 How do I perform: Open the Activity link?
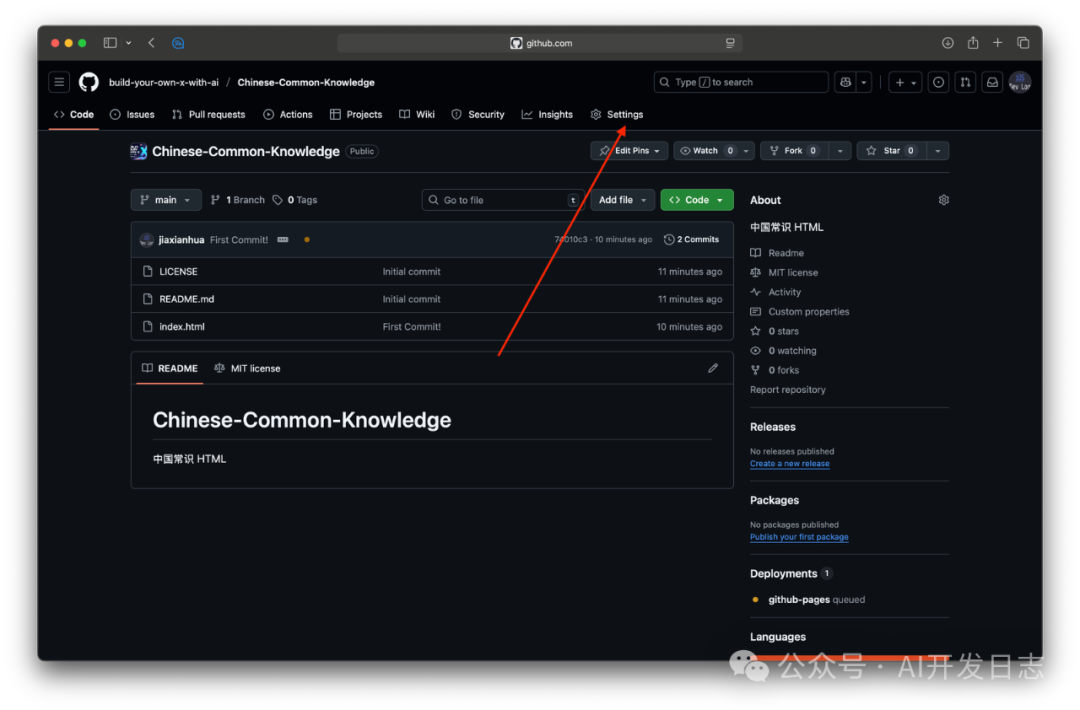tap(785, 292)
